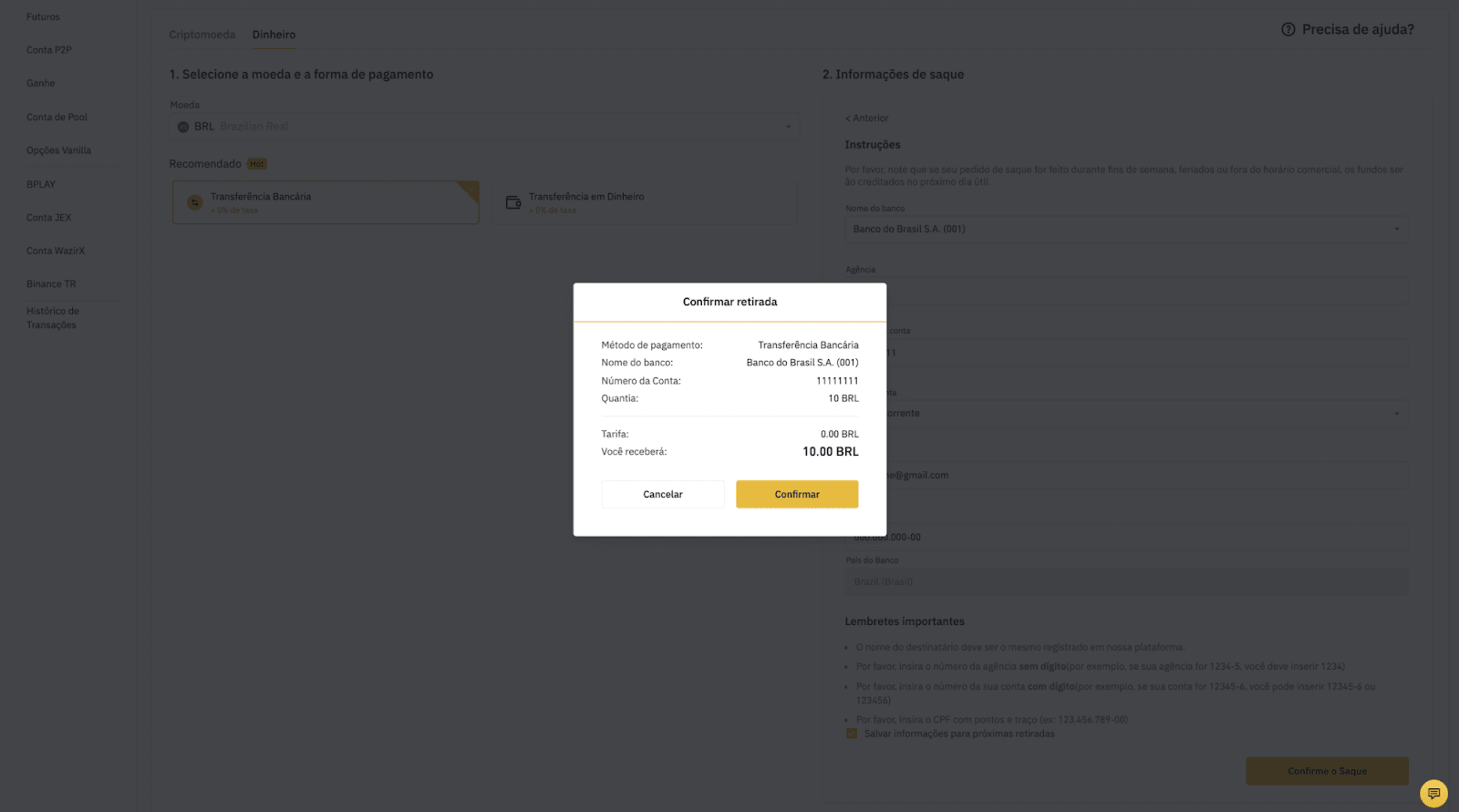Viewport: 1459px width, 812px height.
Task: Open Histórico de Transações in the sidebar
Action: (53, 318)
